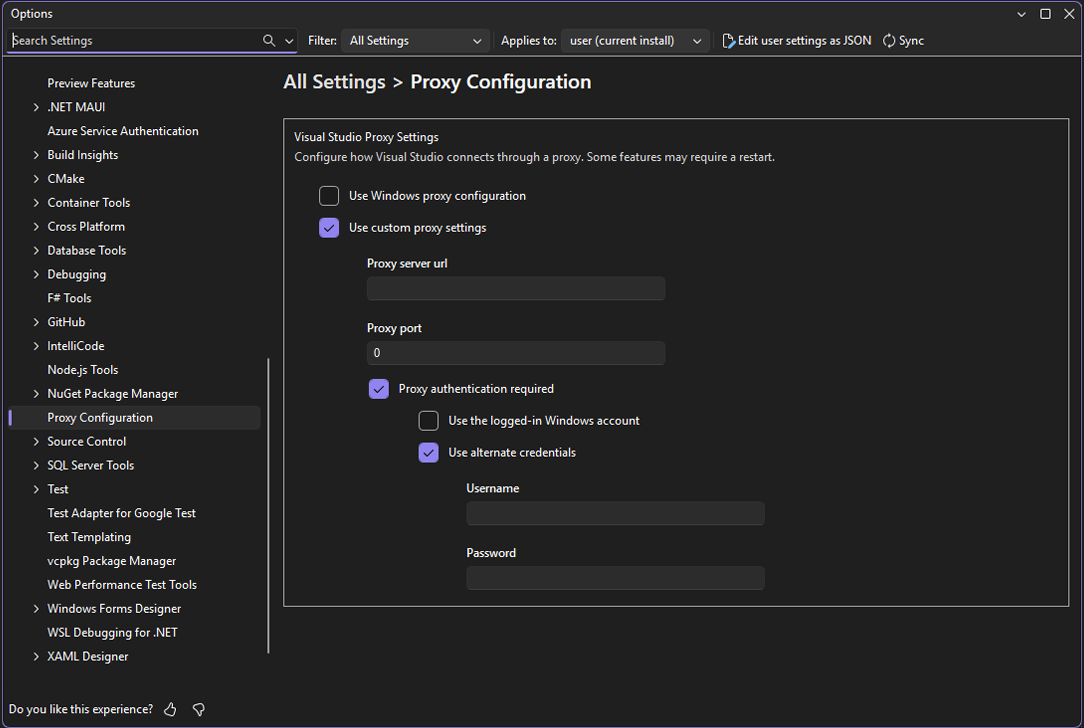Expand the Debugging tree node
The width and height of the screenshot is (1084, 728).
36,274
